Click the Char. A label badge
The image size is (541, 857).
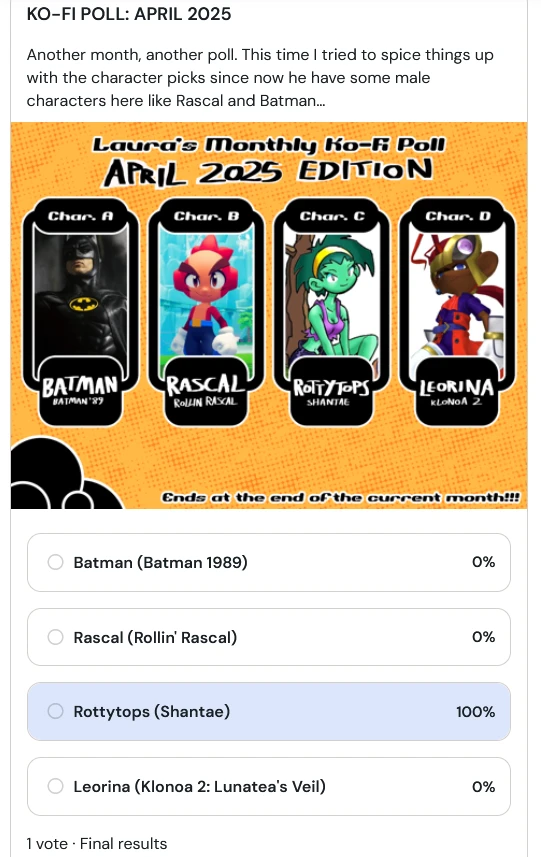(81, 216)
